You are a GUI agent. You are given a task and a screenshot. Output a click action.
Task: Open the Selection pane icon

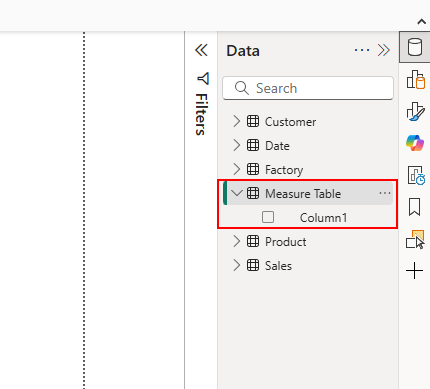[415, 239]
